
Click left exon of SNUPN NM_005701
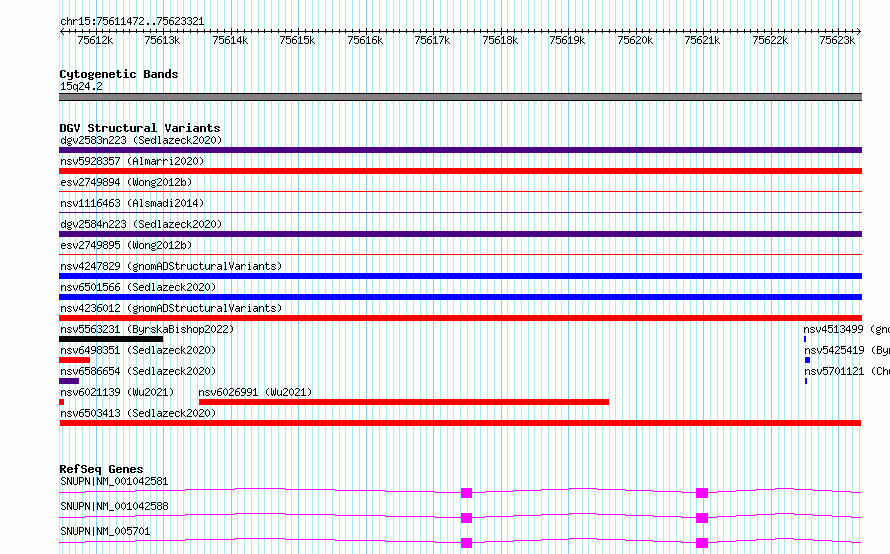(x=467, y=543)
